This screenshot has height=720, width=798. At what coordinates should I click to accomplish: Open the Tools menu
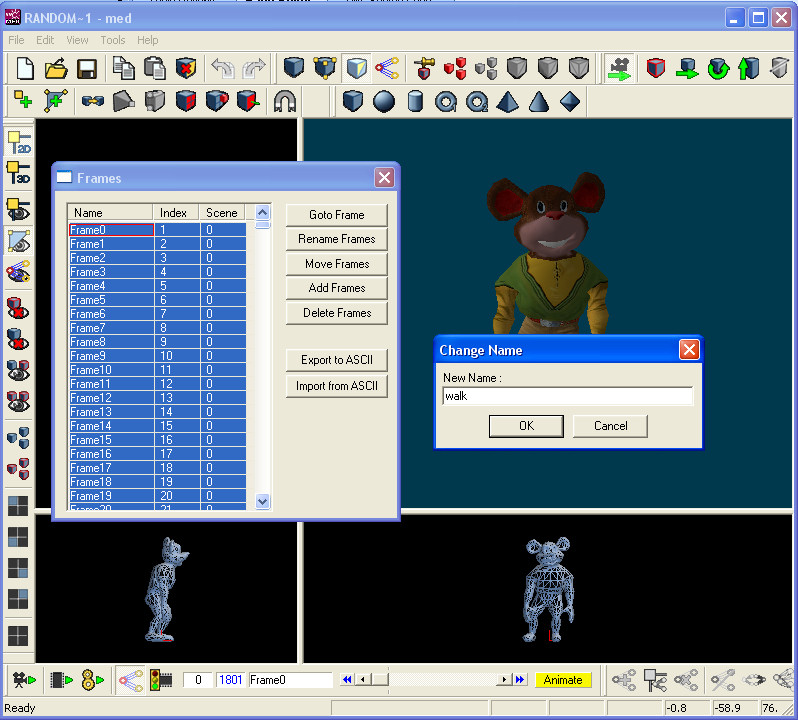click(x=112, y=40)
